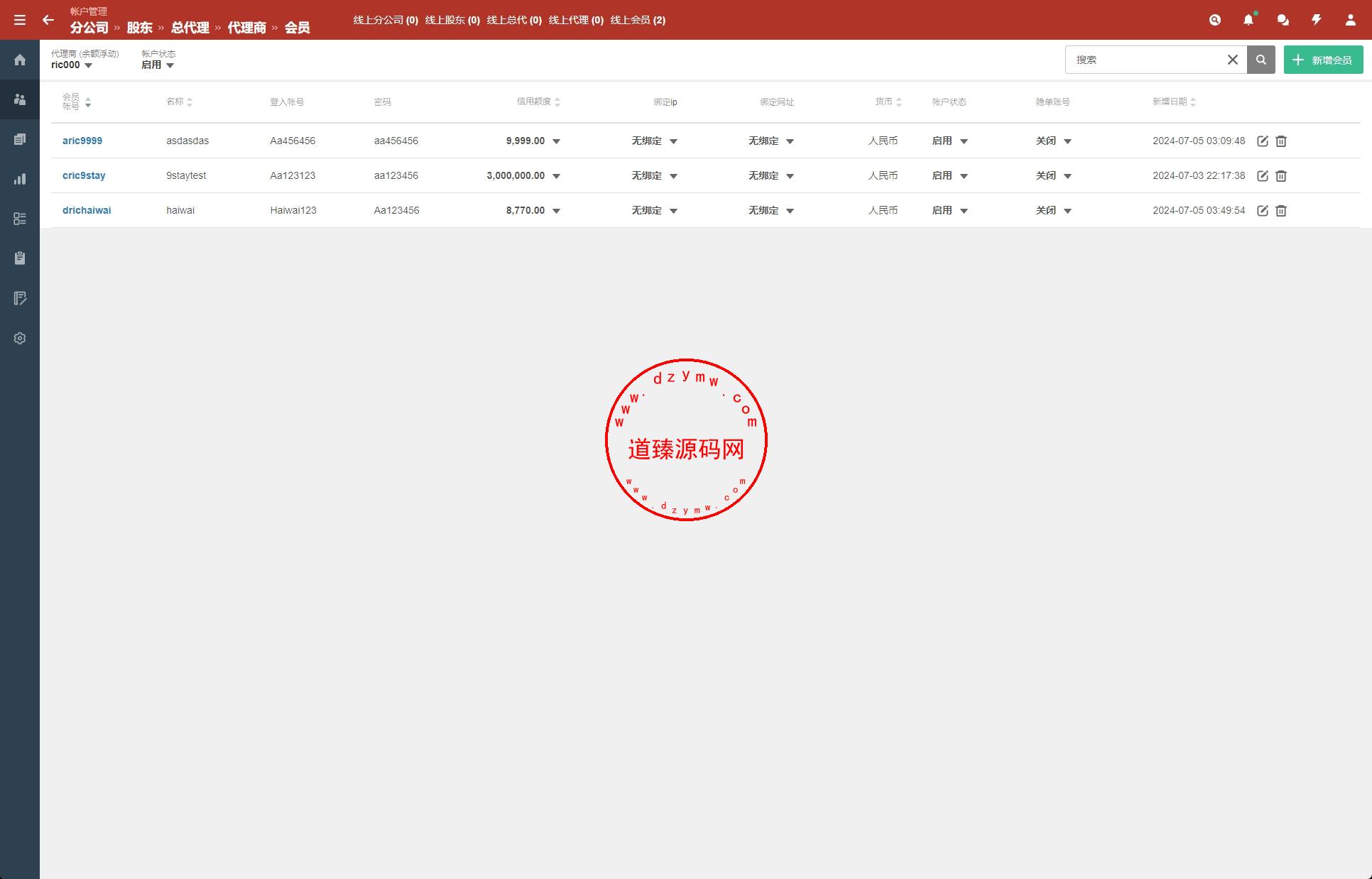Open the documents sidebar icon
This screenshot has height=879, width=1372.
point(20,139)
